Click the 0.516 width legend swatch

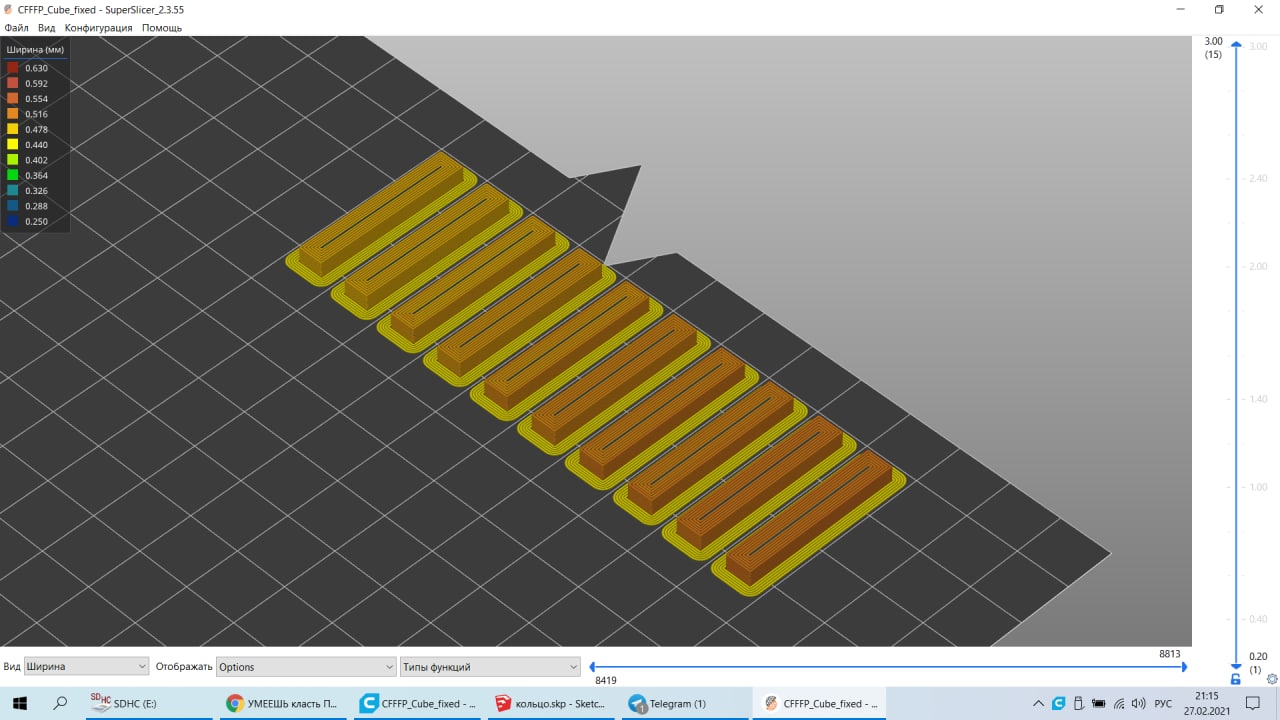(13, 114)
